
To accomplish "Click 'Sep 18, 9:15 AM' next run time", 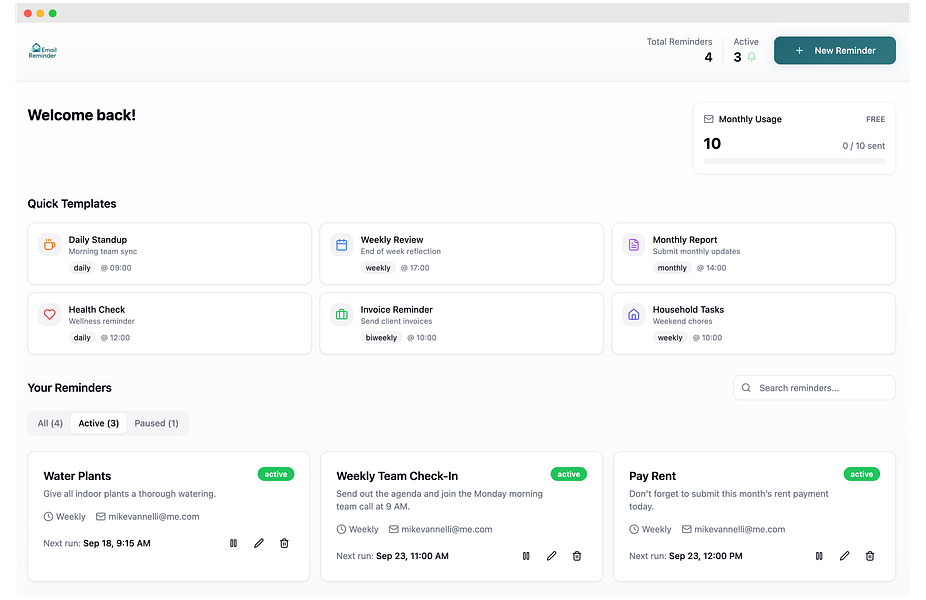I will (x=117, y=543).
